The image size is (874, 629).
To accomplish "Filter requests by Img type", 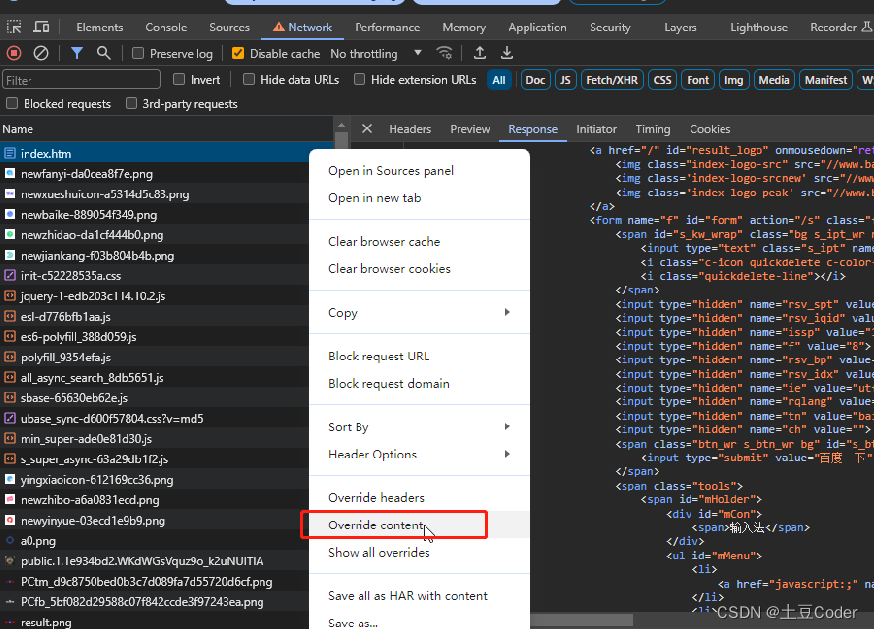I will (733, 80).
